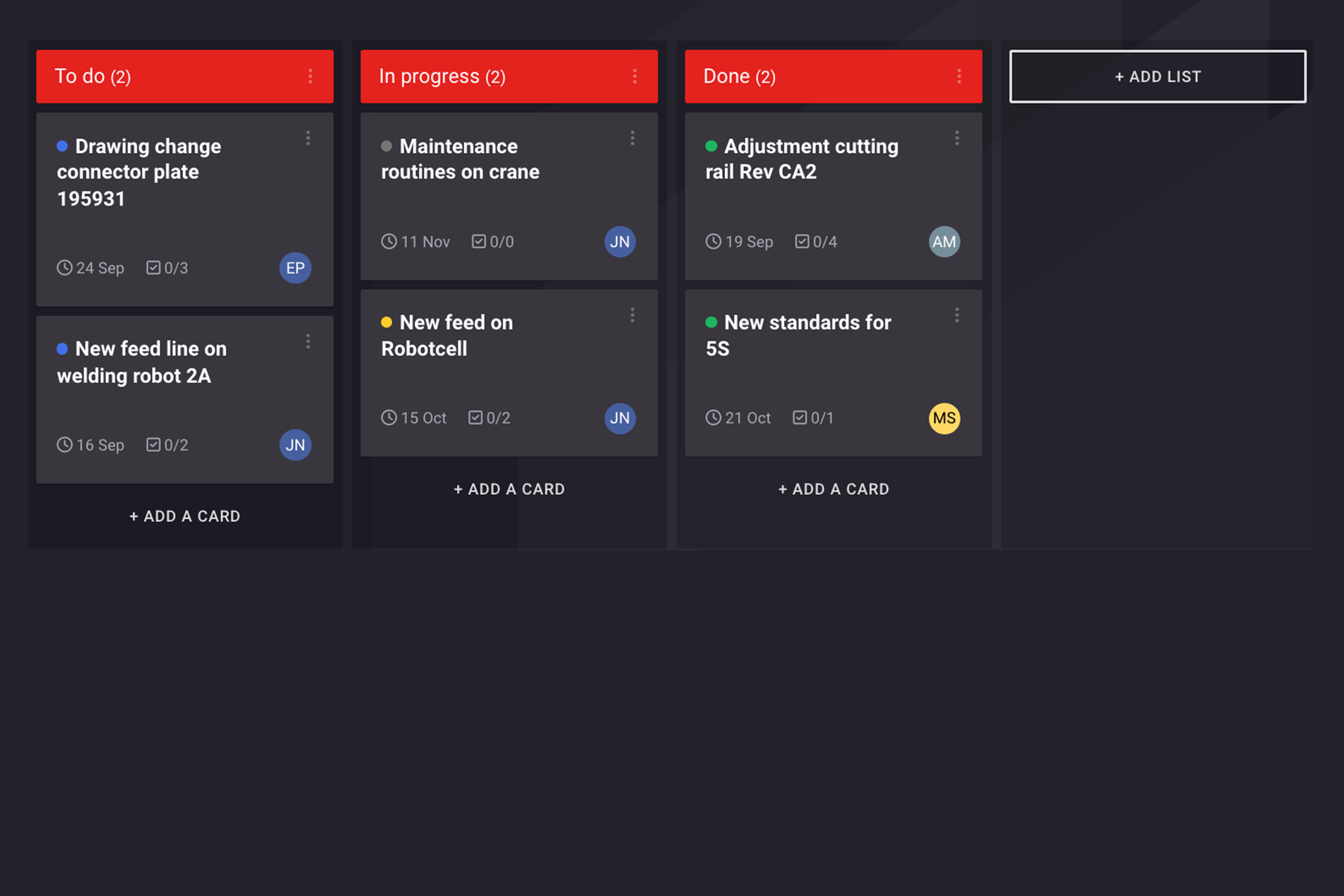Click the AM assignee avatar
This screenshot has height=896, width=1344.
(945, 242)
